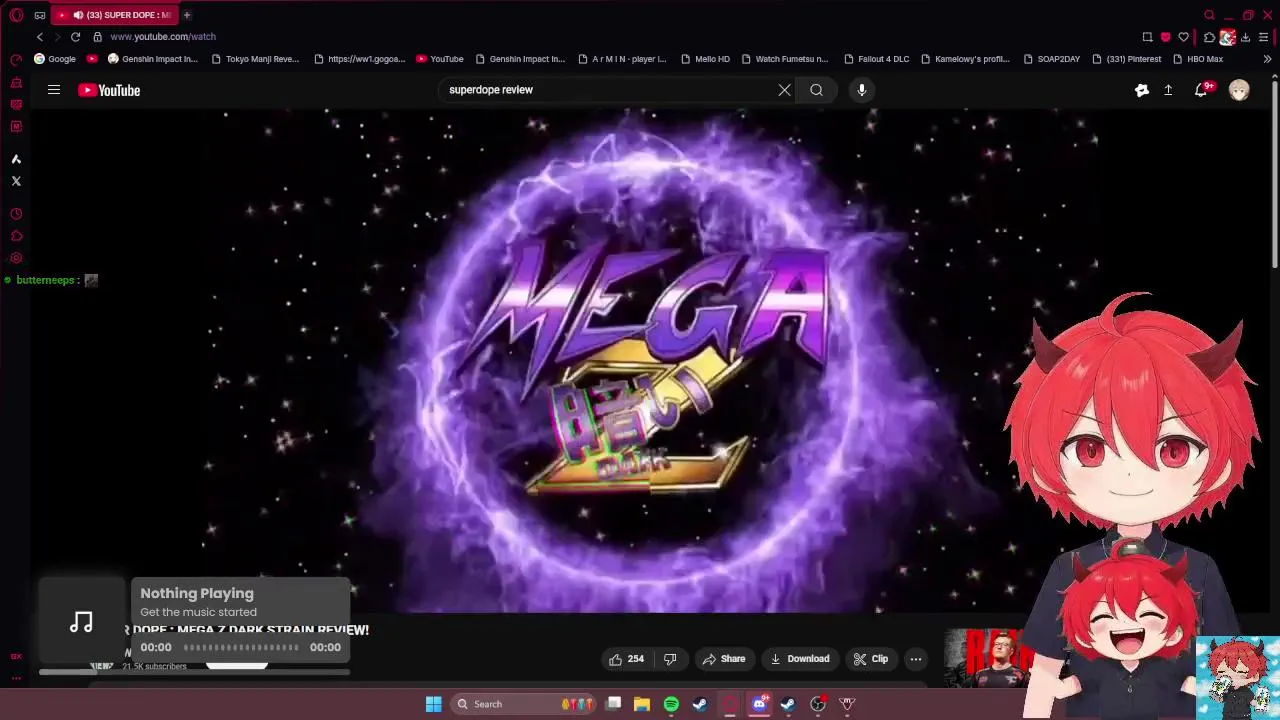Screen dimensions: 1280x720
Task: Dislike the video with thumbs down
Action: (670, 659)
